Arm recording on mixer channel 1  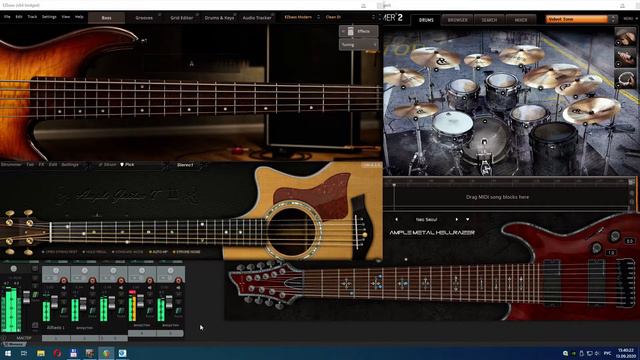tap(64, 280)
